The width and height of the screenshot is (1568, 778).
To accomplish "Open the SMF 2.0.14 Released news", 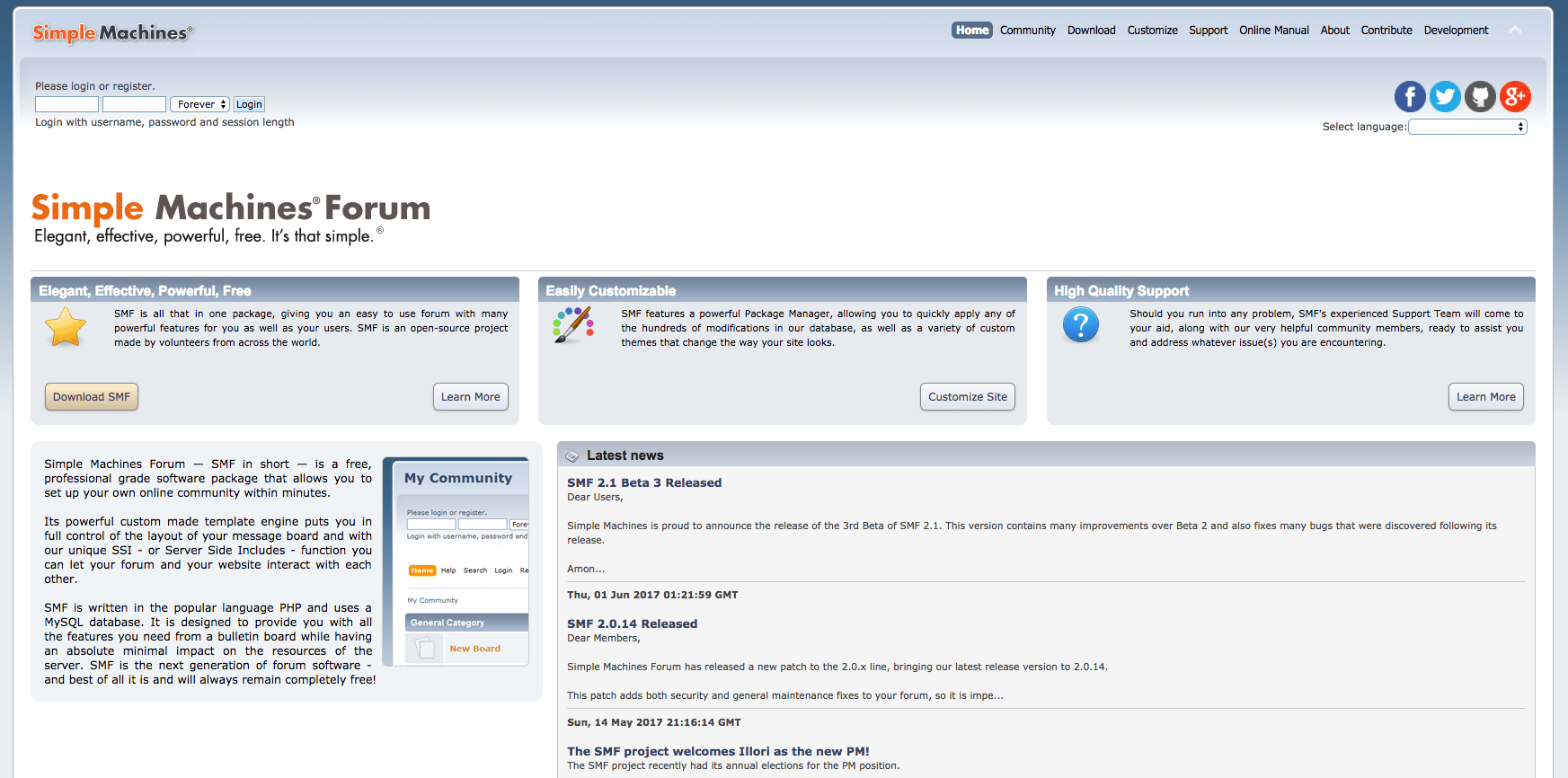I will (633, 624).
